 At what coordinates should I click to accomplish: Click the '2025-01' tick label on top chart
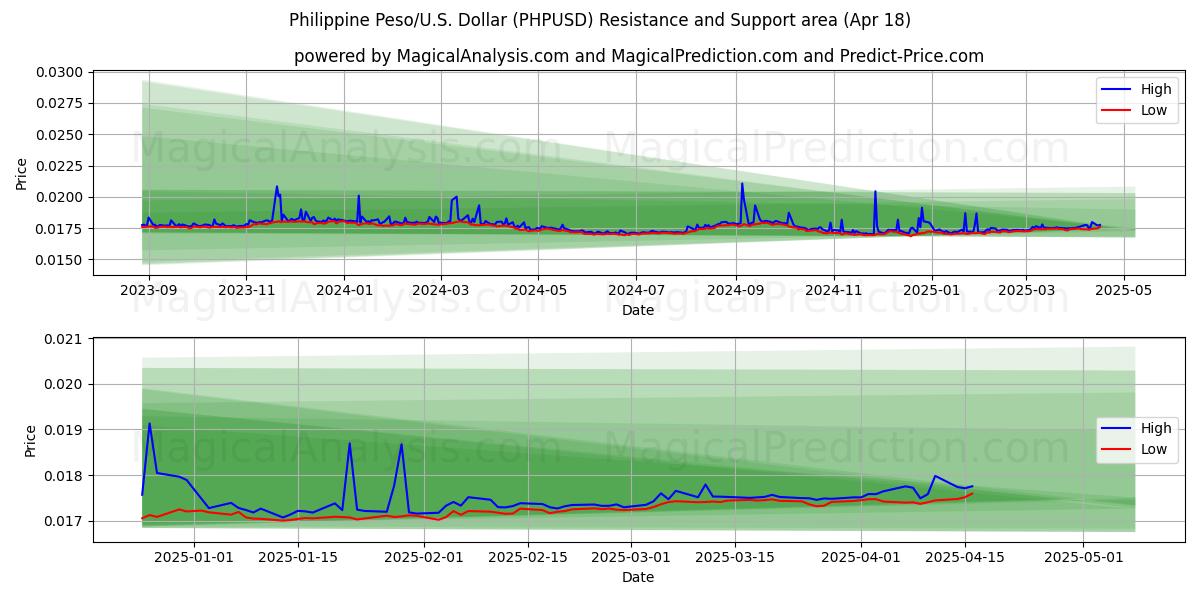[931, 290]
